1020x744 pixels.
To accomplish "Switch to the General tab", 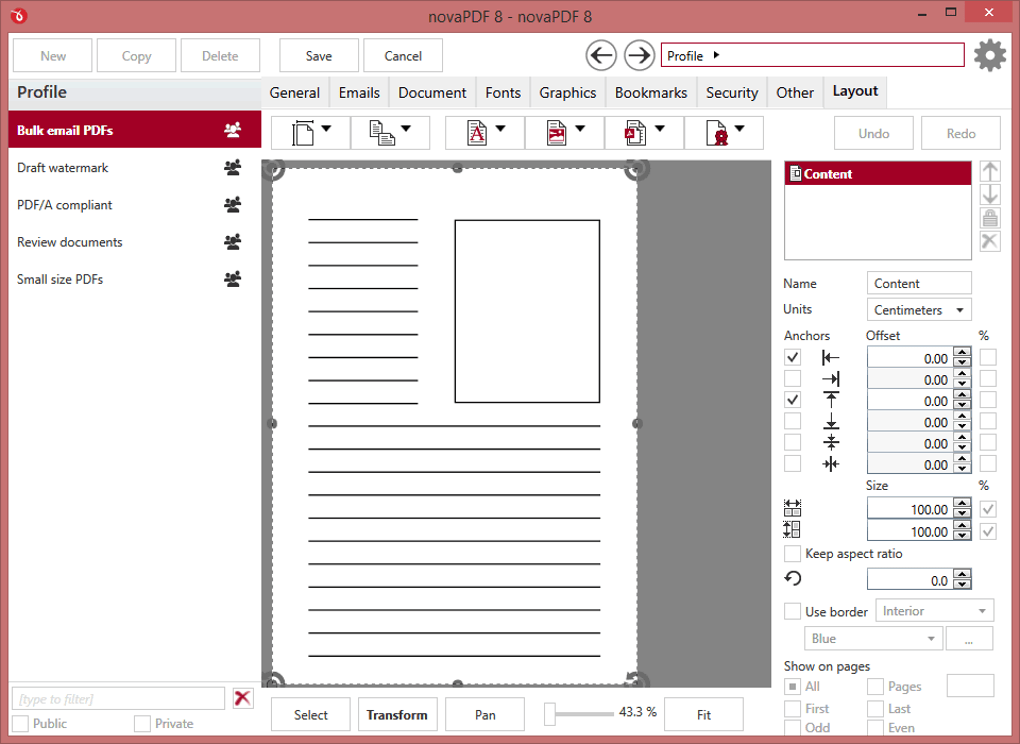I will [x=295, y=93].
